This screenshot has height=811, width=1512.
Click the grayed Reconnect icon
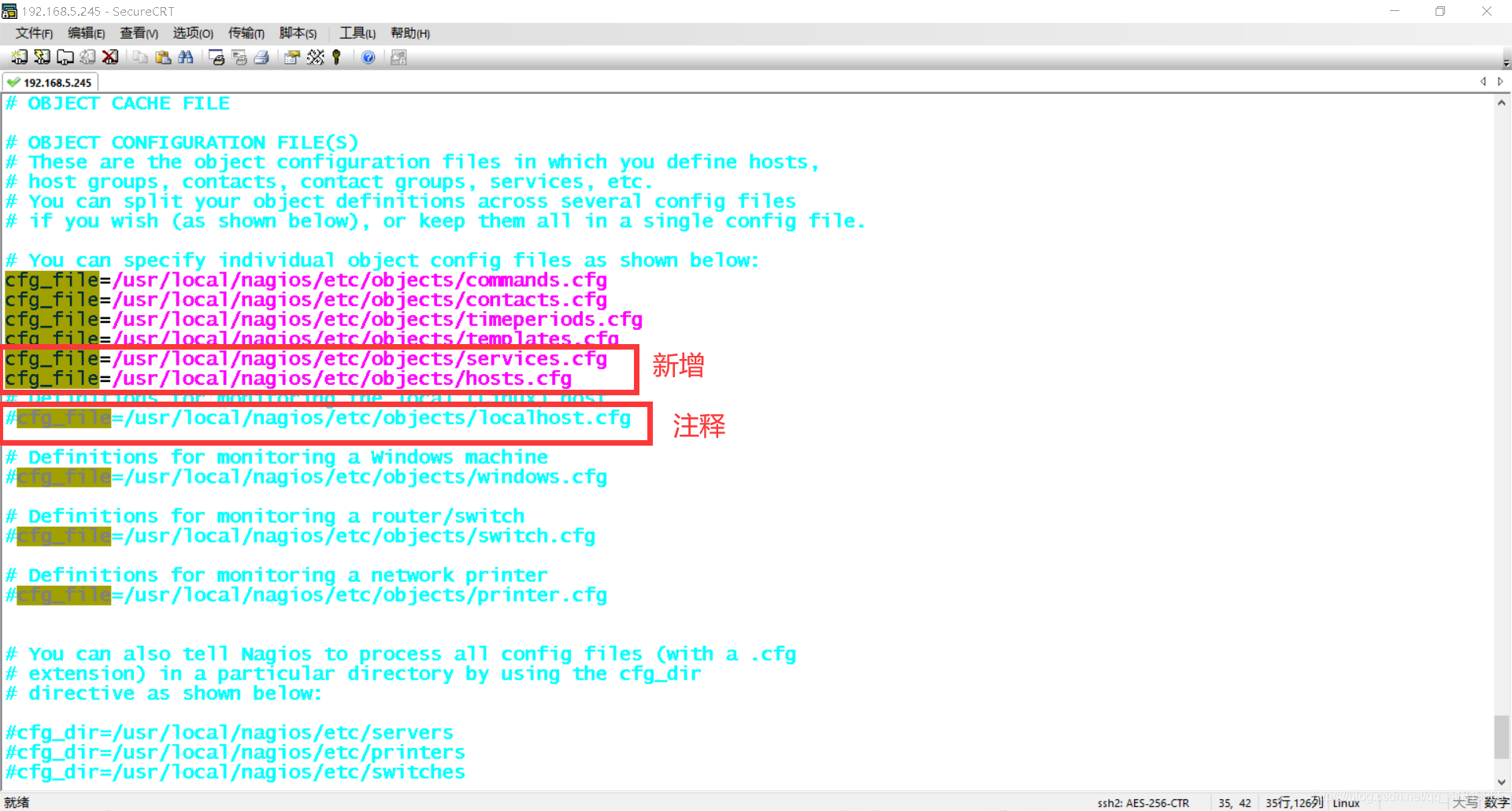(x=87, y=57)
